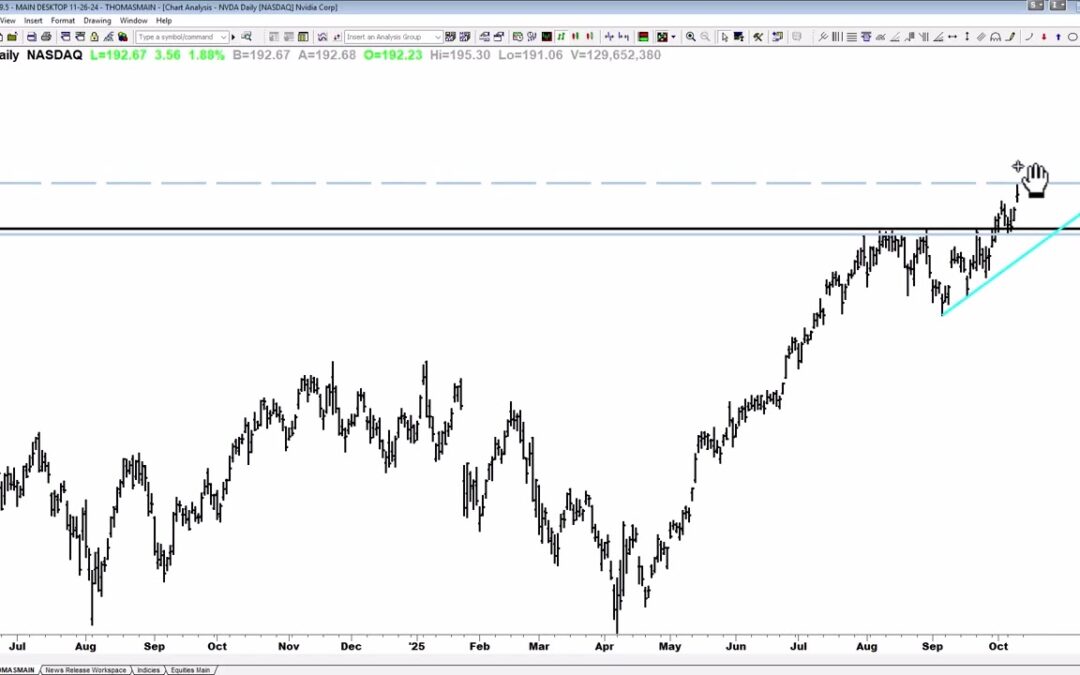Click the Zoom Out magnifier icon
This screenshot has height=675, width=1080.
click(x=706, y=37)
